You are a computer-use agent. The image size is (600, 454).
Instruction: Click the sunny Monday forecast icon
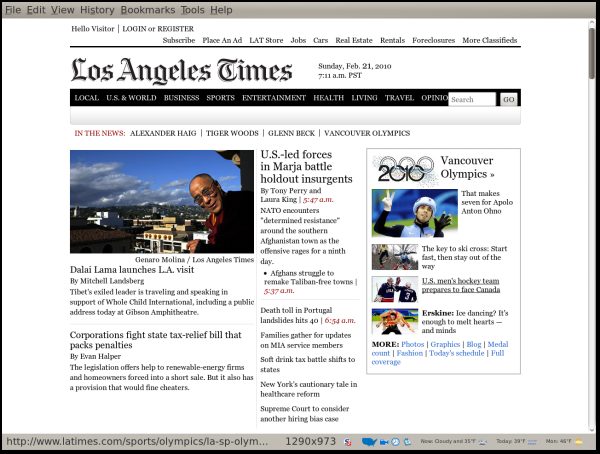click(x=579, y=442)
